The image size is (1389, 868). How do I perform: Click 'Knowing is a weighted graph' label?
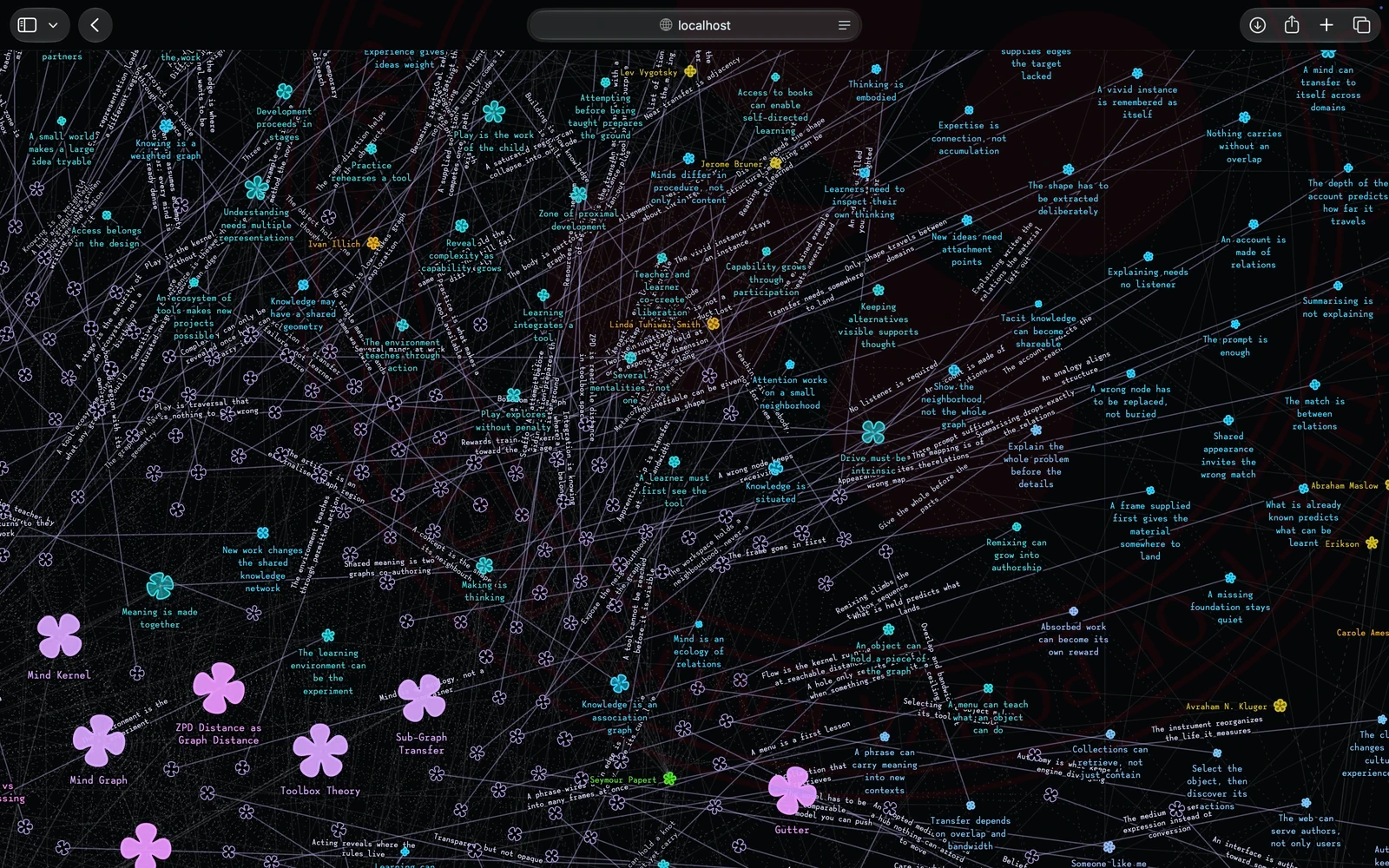[x=165, y=149]
